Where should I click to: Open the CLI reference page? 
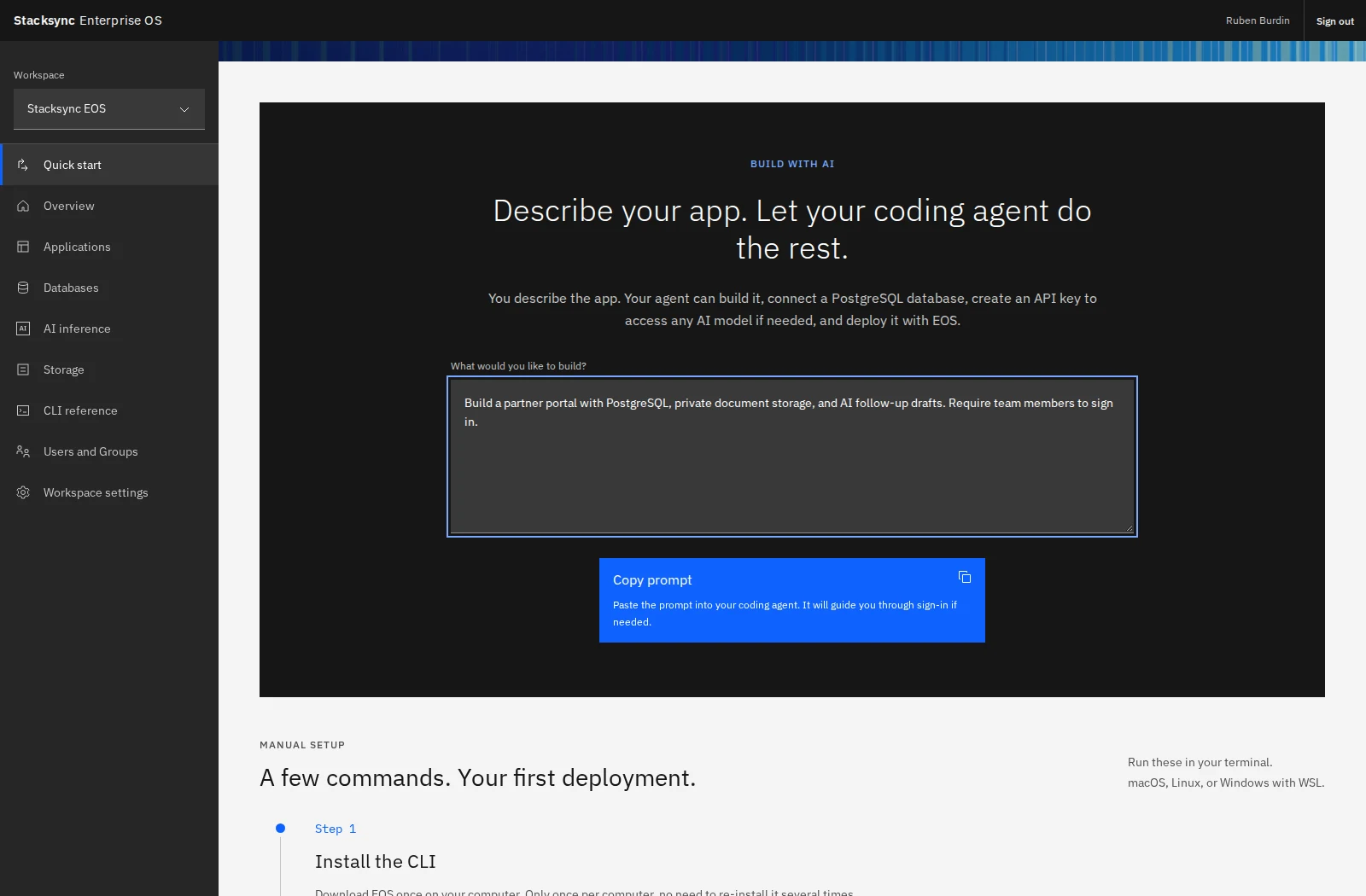click(109, 410)
